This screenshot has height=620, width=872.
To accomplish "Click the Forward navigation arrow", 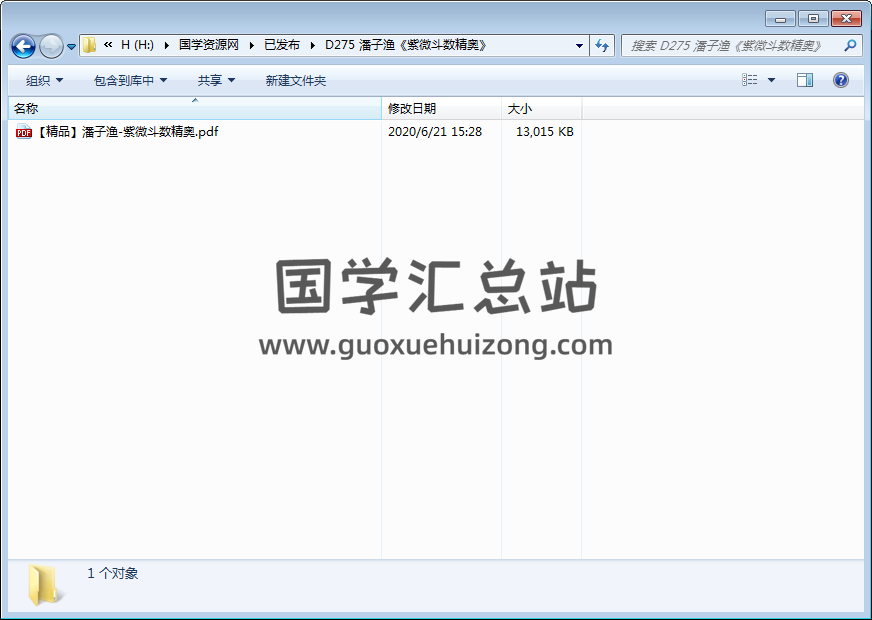I will tap(51, 46).
